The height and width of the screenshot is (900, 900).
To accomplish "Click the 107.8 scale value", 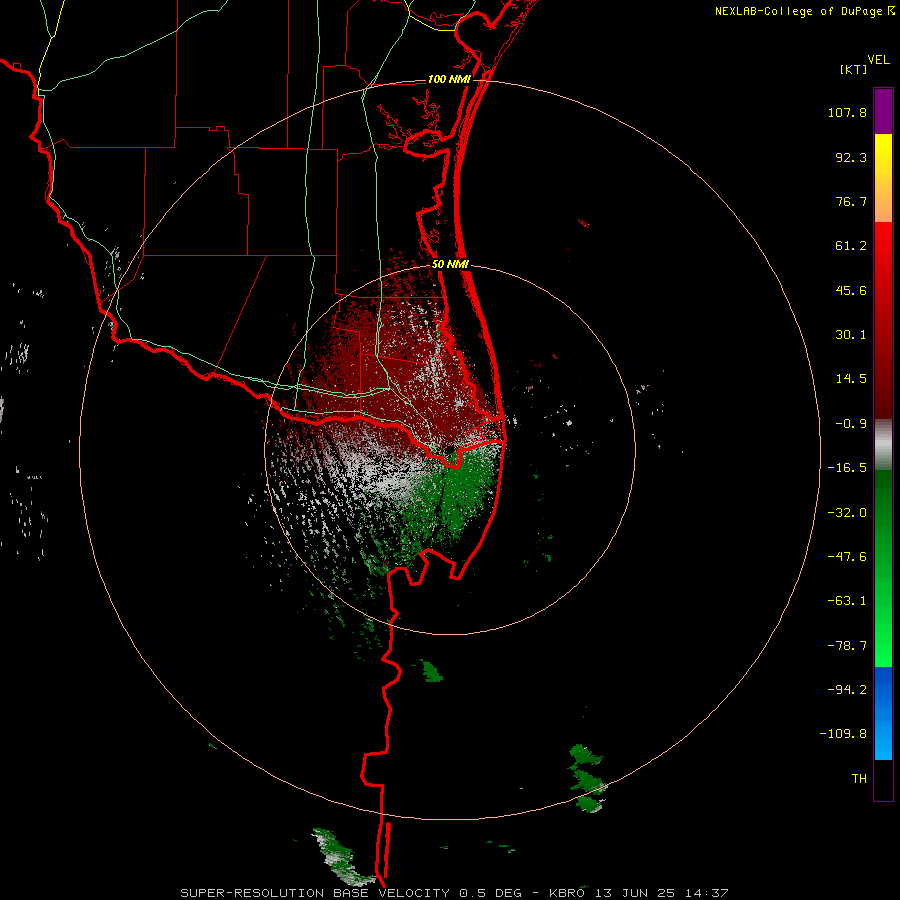I will click(x=847, y=112).
